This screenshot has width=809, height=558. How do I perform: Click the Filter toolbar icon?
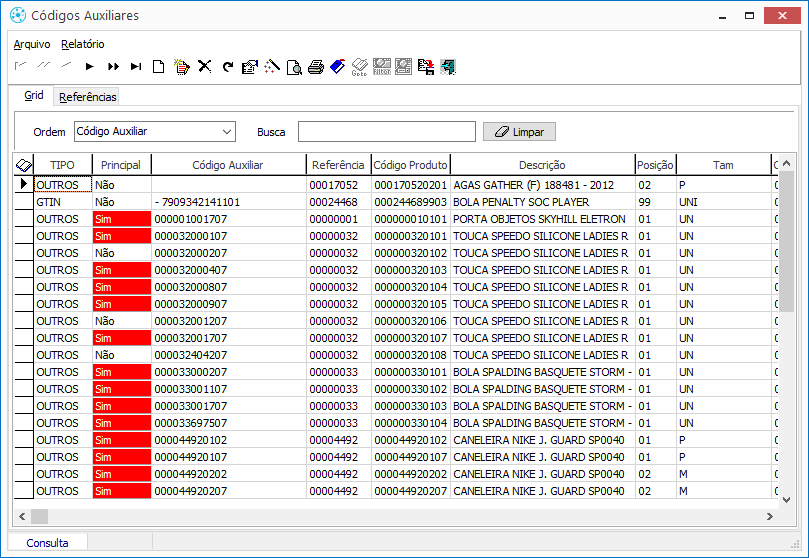pos(382,67)
